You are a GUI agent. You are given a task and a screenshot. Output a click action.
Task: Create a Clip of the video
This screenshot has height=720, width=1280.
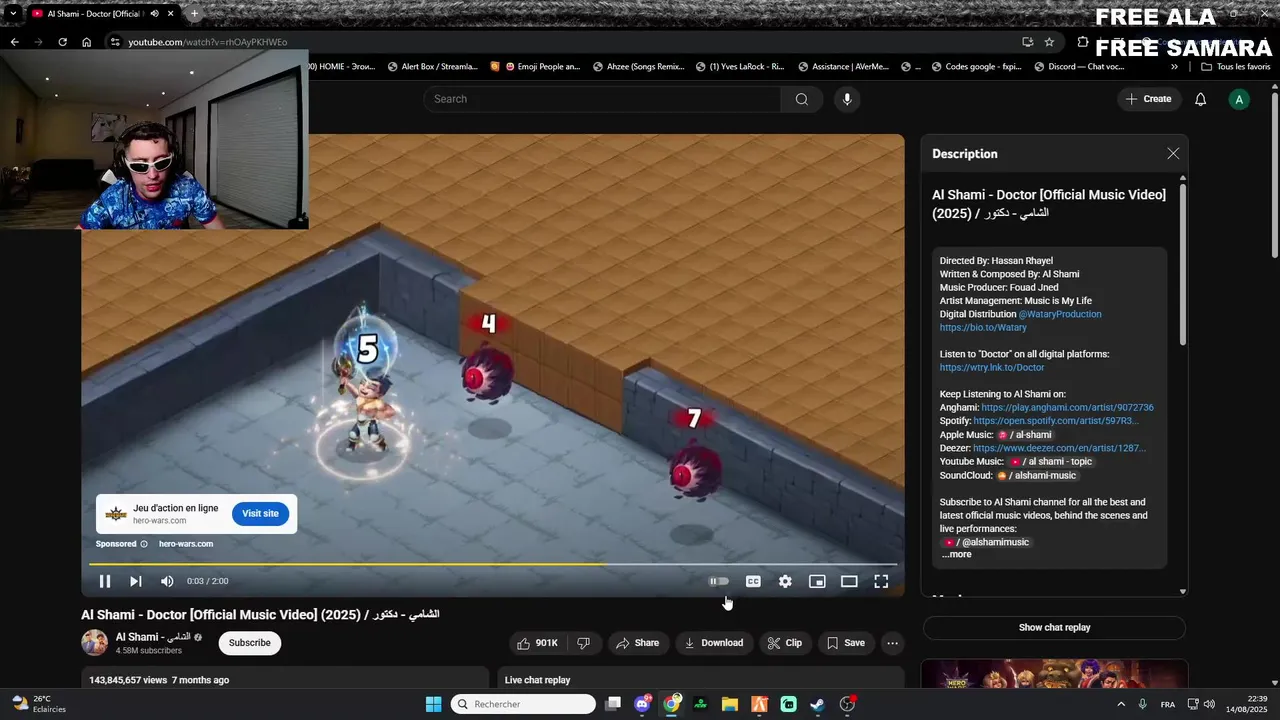pos(785,643)
